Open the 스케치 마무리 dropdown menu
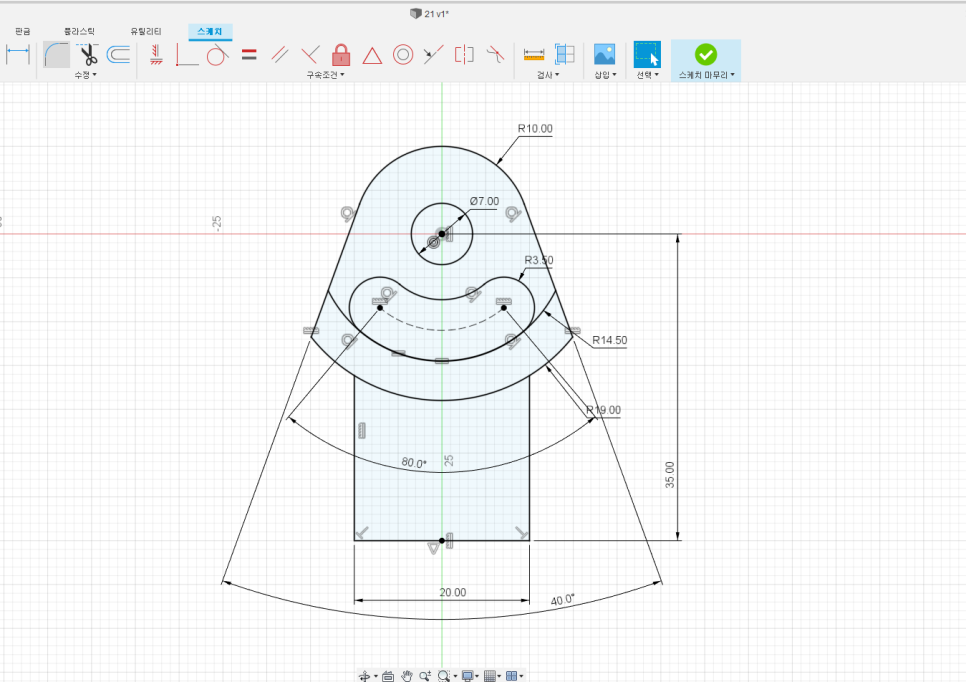The image size is (966, 682). 706,75
